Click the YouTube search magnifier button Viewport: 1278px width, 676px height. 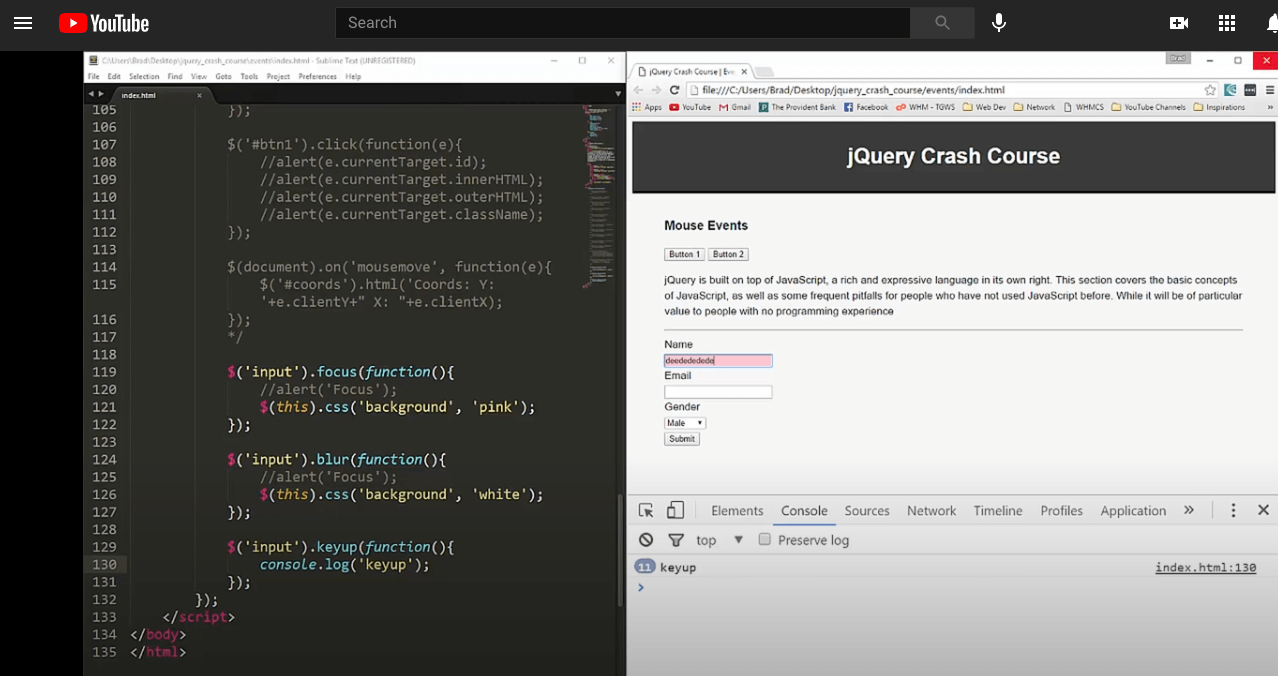(x=942, y=23)
